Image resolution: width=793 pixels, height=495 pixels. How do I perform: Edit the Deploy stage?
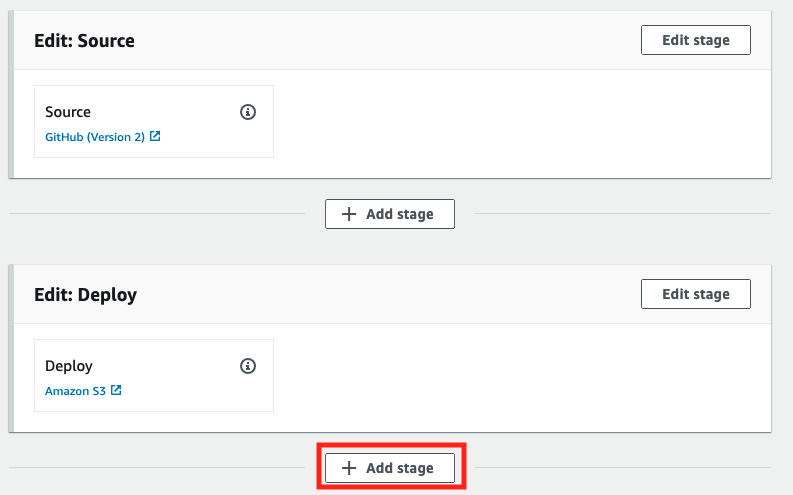point(696,294)
